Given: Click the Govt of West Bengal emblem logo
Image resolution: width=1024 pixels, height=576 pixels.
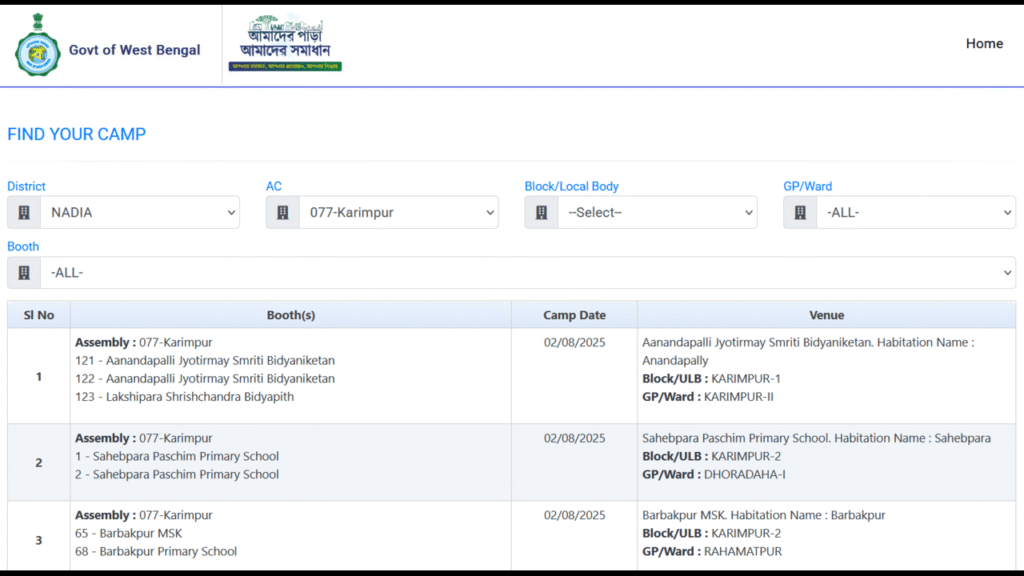Looking at the screenshot, I should 37,44.
